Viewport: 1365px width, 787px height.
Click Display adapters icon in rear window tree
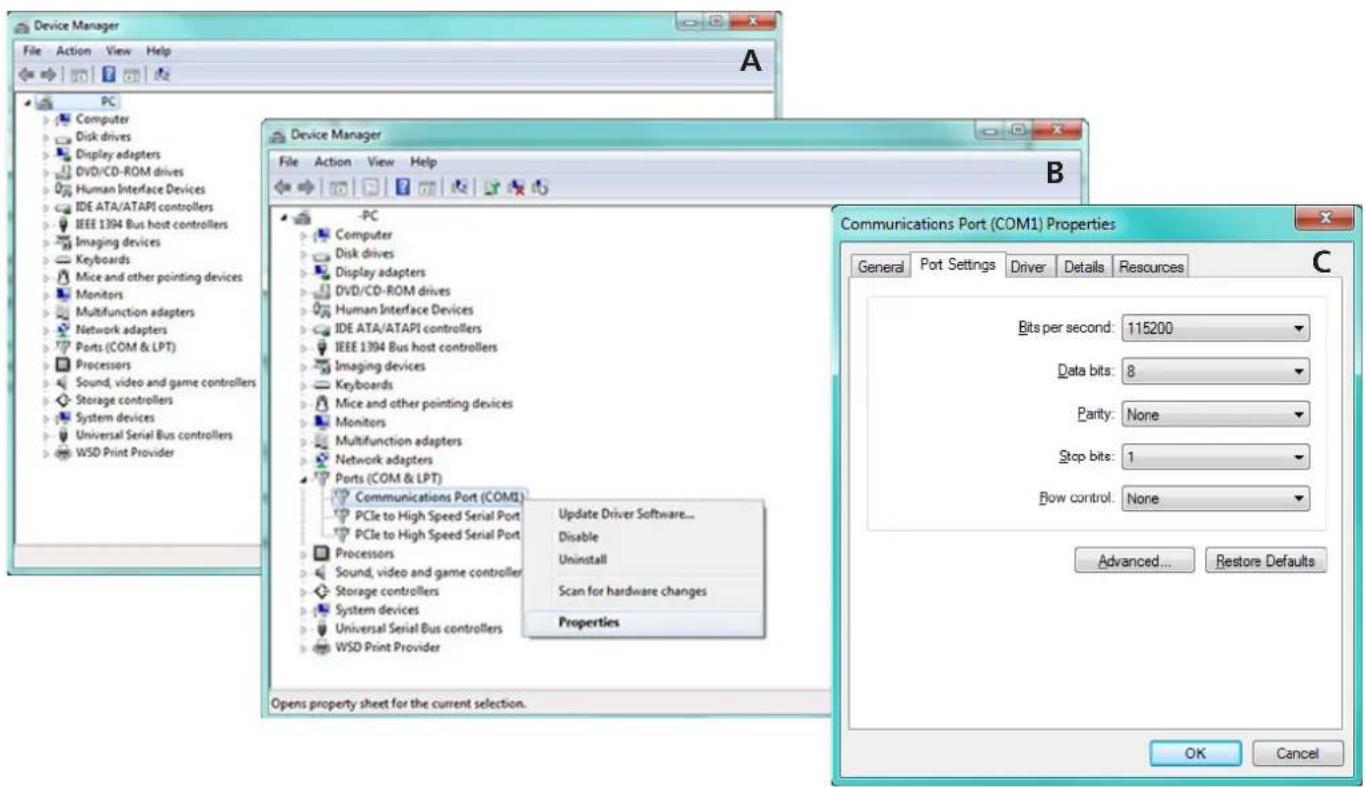pyautogui.click(x=63, y=154)
